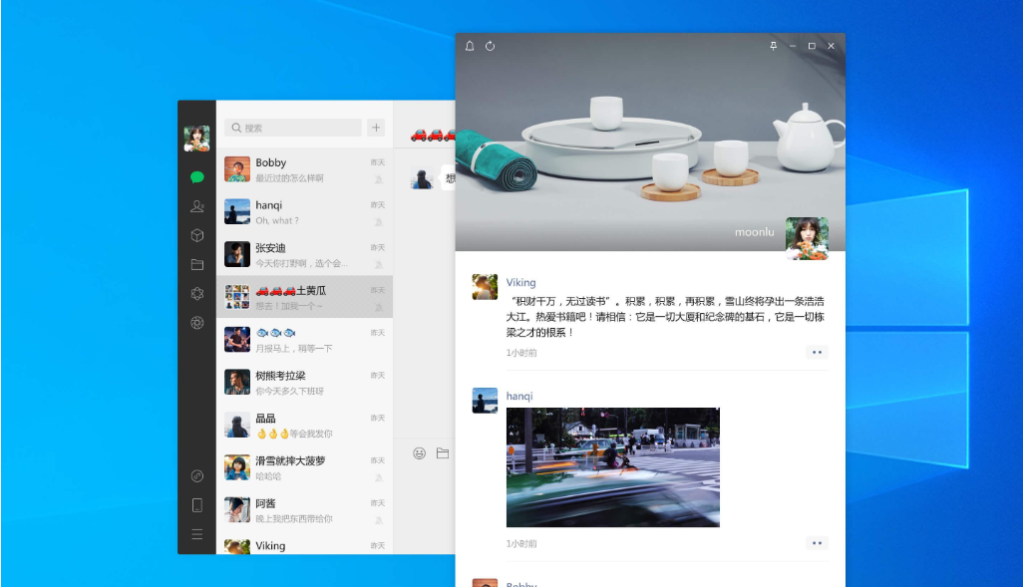This screenshot has height=587, width=1024.
Task: Click the 搜索 search field
Action: (293, 128)
